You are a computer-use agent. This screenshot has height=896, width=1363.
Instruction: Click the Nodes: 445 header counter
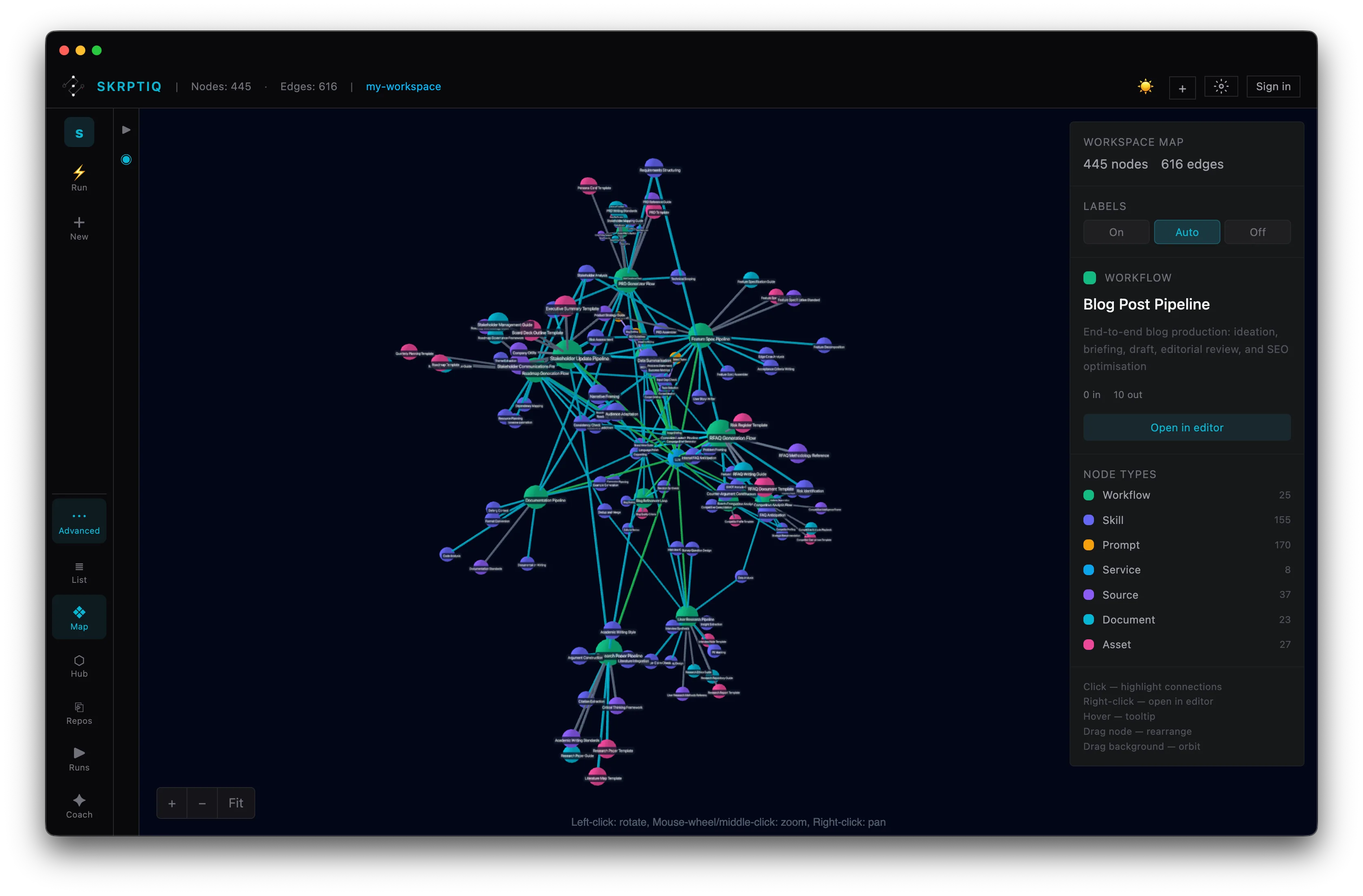click(x=221, y=87)
